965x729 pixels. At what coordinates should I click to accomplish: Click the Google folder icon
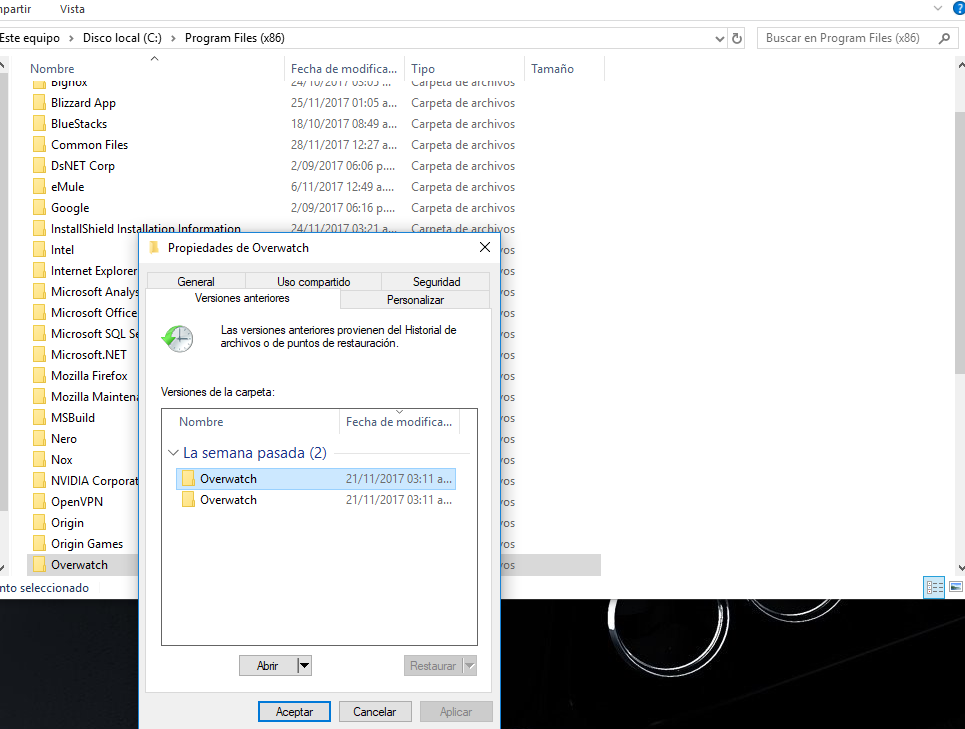(x=39, y=207)
